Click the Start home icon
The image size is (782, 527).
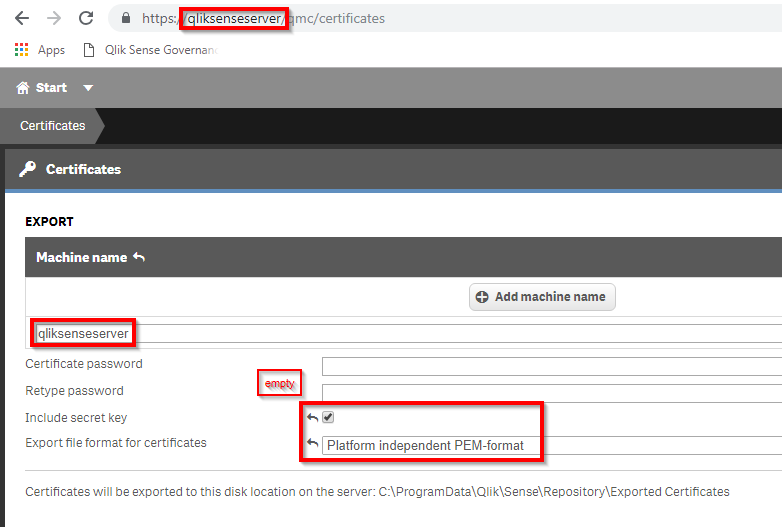(x=23, y=88)
